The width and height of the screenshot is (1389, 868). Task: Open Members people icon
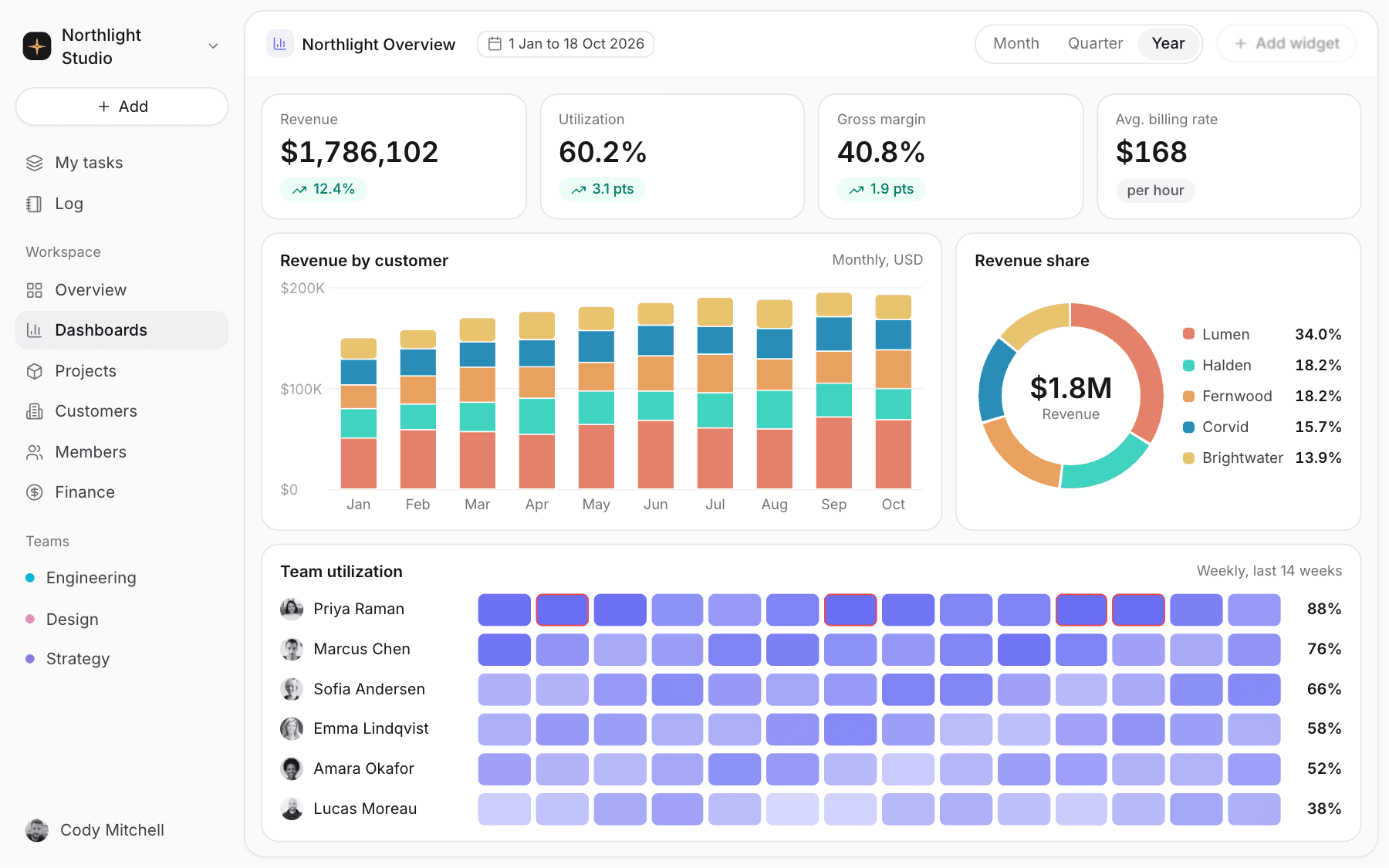pyautogui.click(x=35, y=452)
